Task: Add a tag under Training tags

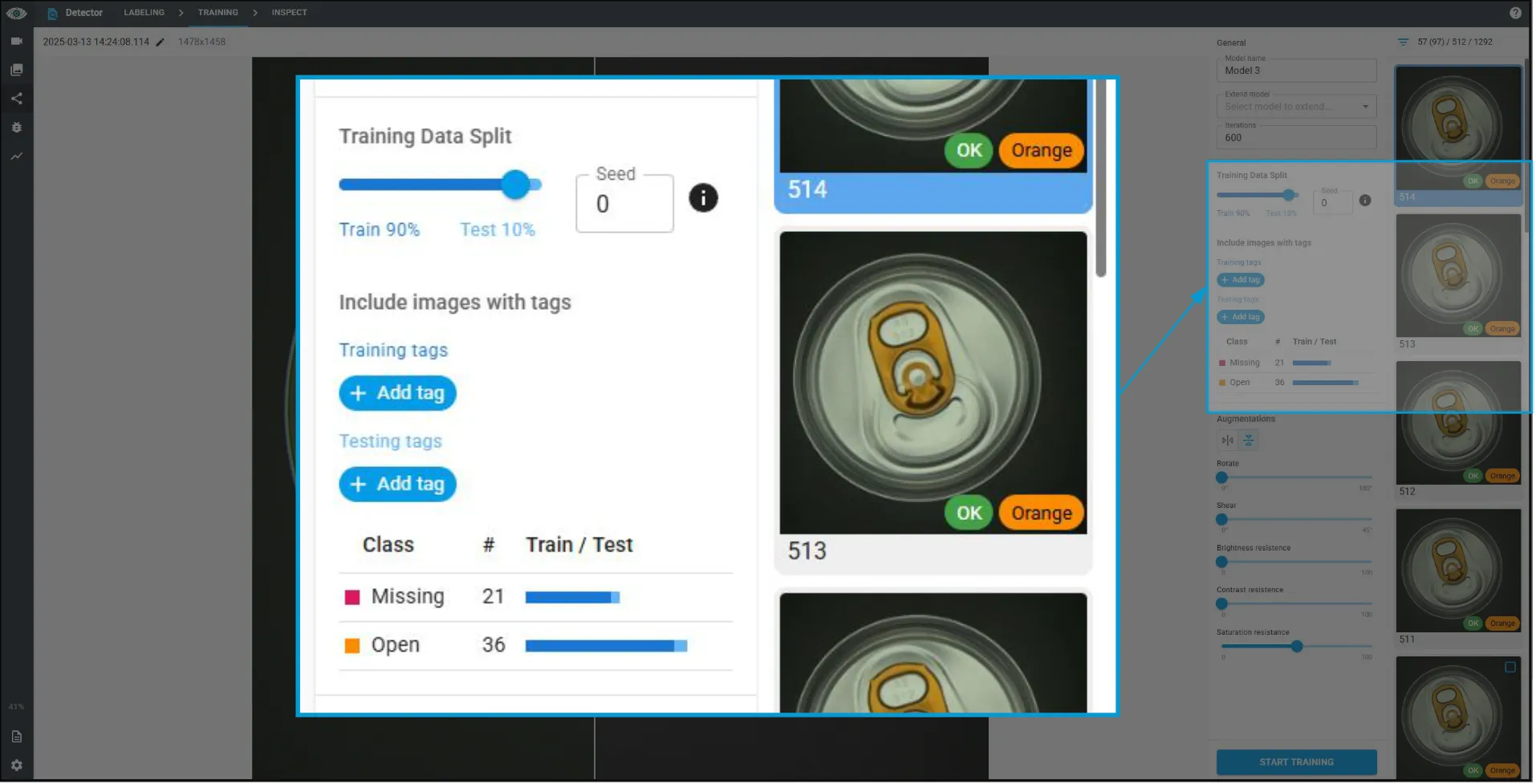Action: 397,392
